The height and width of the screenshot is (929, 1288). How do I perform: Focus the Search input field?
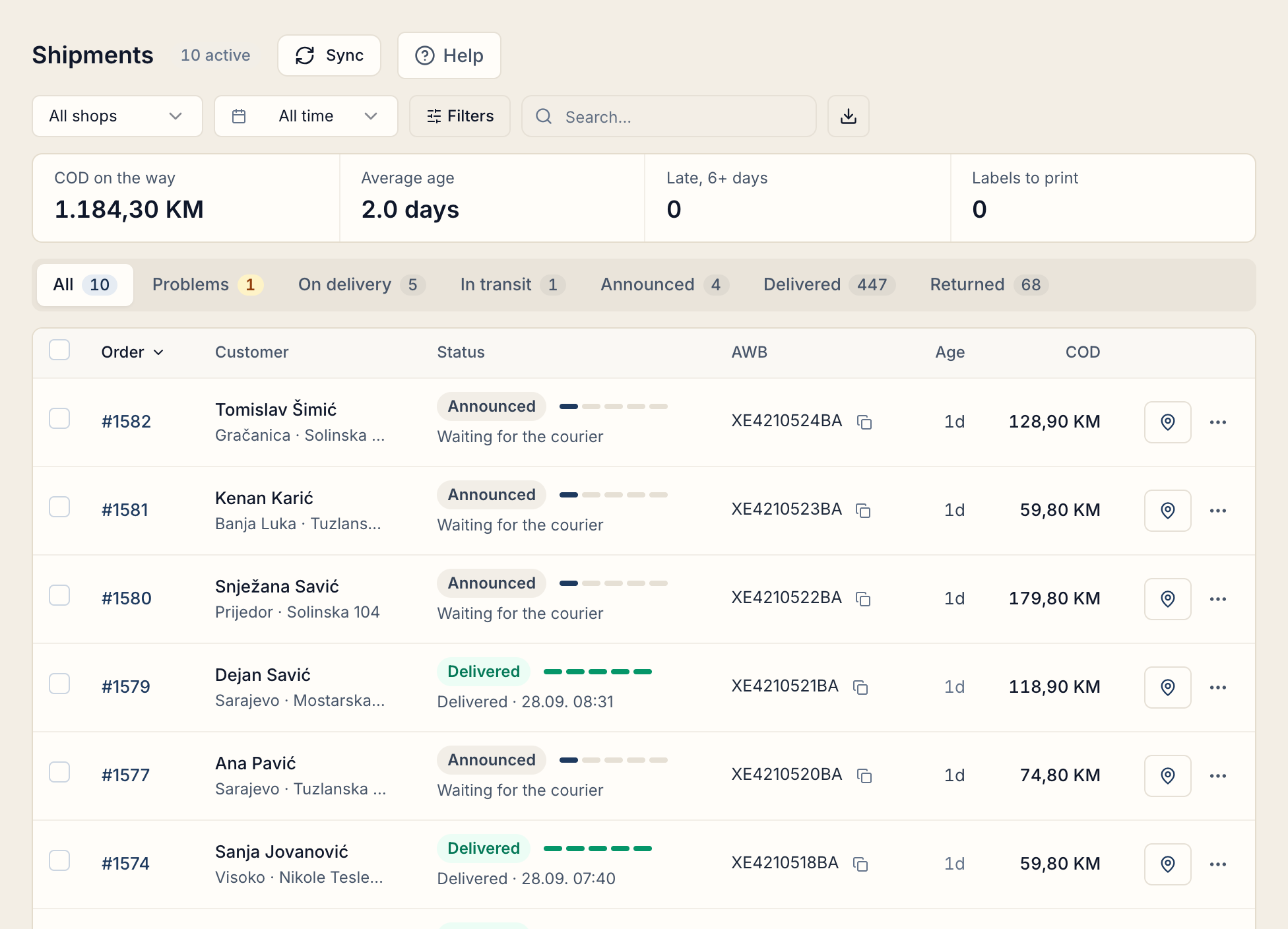coord(669,116)
